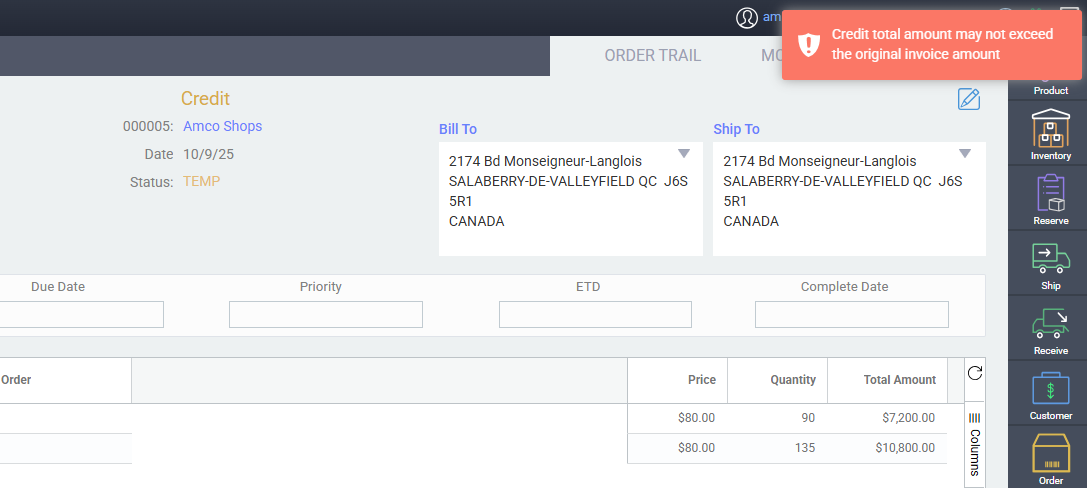Screen dimensions: 1087x488
Task: Open the Order box icon
Action: tap(1050, 457)
